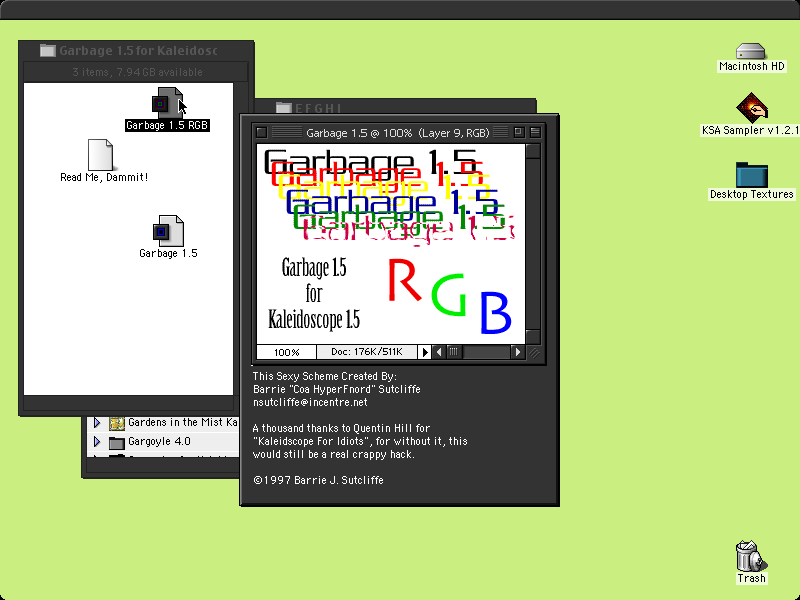Open the Desktop Textures folder icon

[x=752, y=174]
